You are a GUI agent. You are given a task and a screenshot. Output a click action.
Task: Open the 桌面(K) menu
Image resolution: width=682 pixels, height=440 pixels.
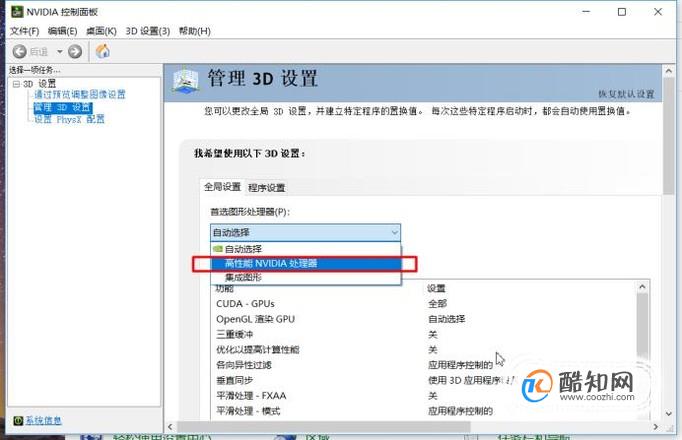tap(101, 31)
